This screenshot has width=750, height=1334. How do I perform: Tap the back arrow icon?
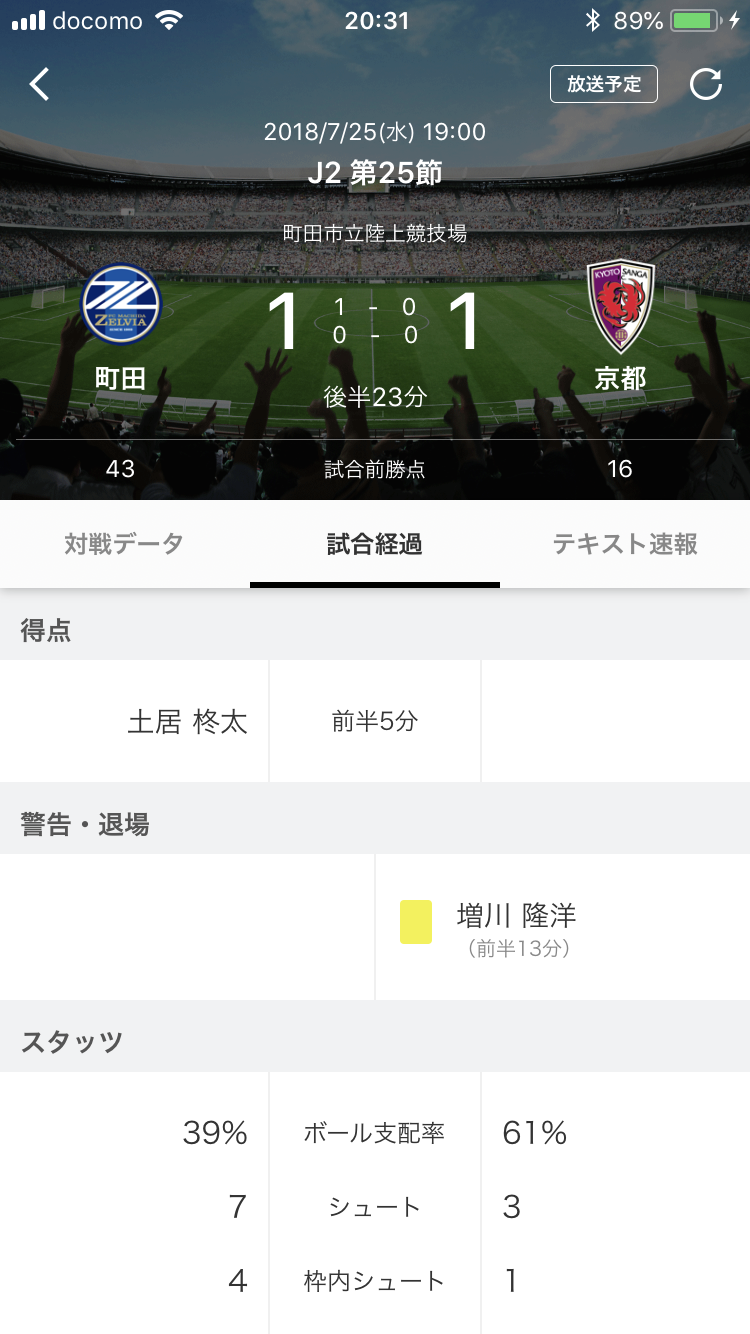coord(39,85)
